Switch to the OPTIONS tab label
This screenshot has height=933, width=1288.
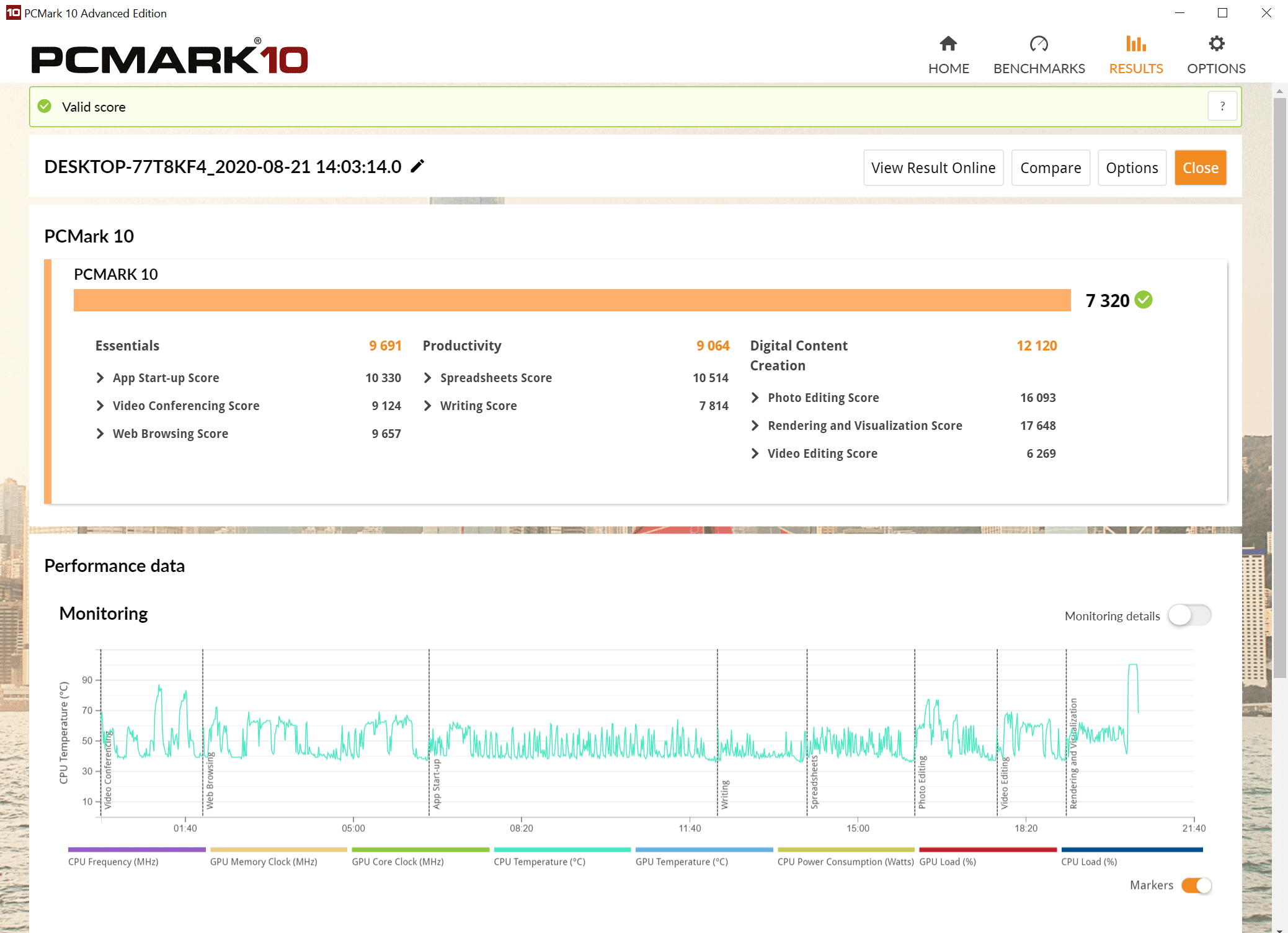(1216, 68)
